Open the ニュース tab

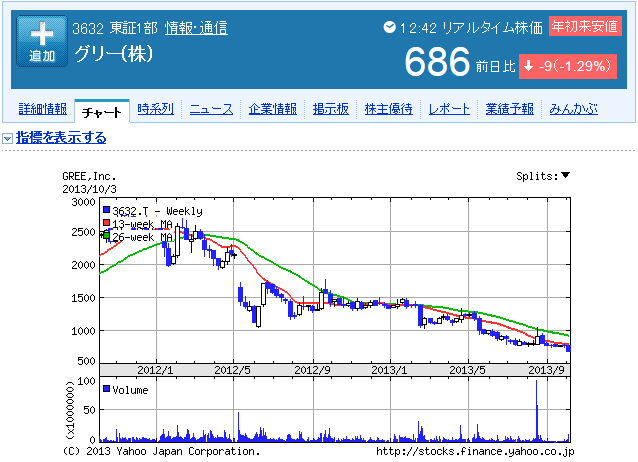(212, 109)
